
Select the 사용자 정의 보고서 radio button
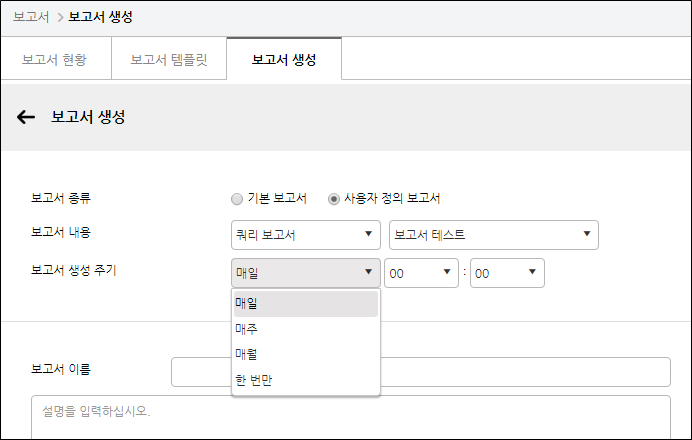(334, 199)
